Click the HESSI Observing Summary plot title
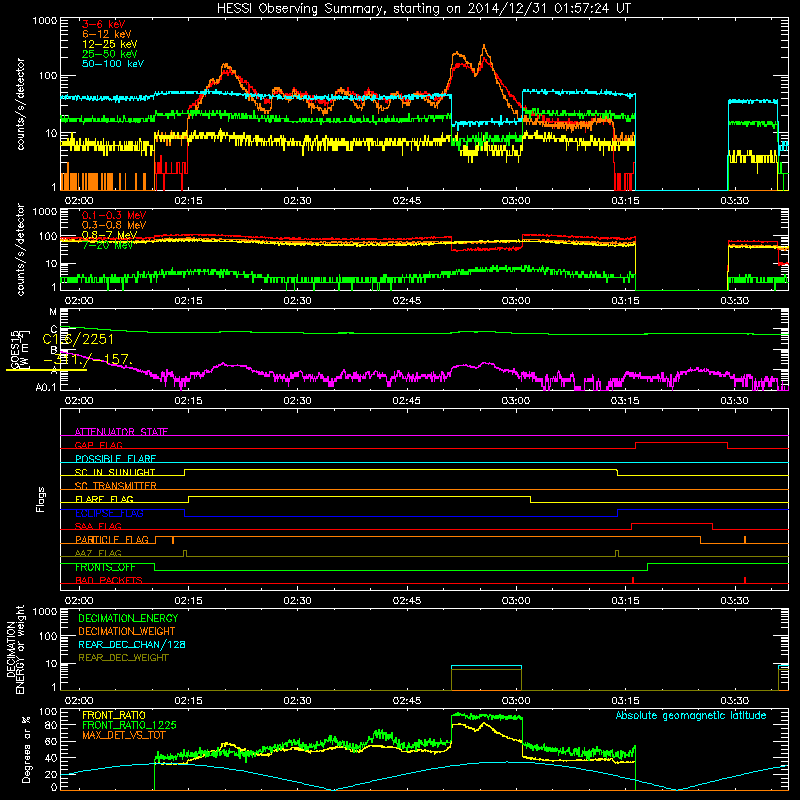 [x=424, y=9]
